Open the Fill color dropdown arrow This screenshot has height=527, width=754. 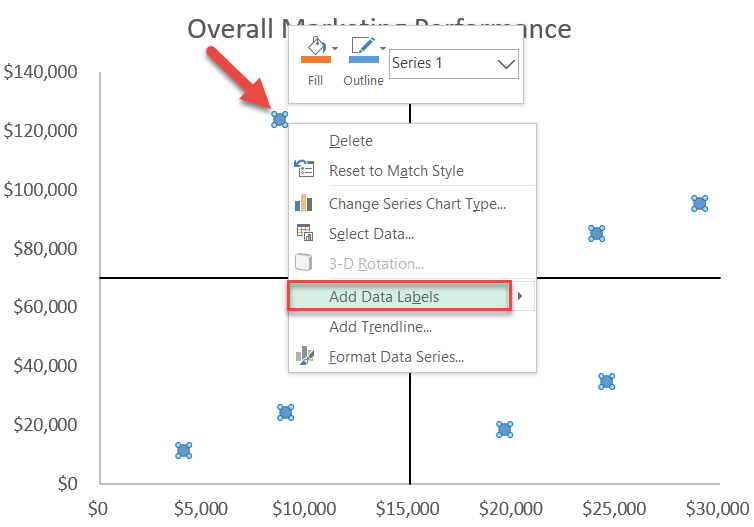(335, 49)
